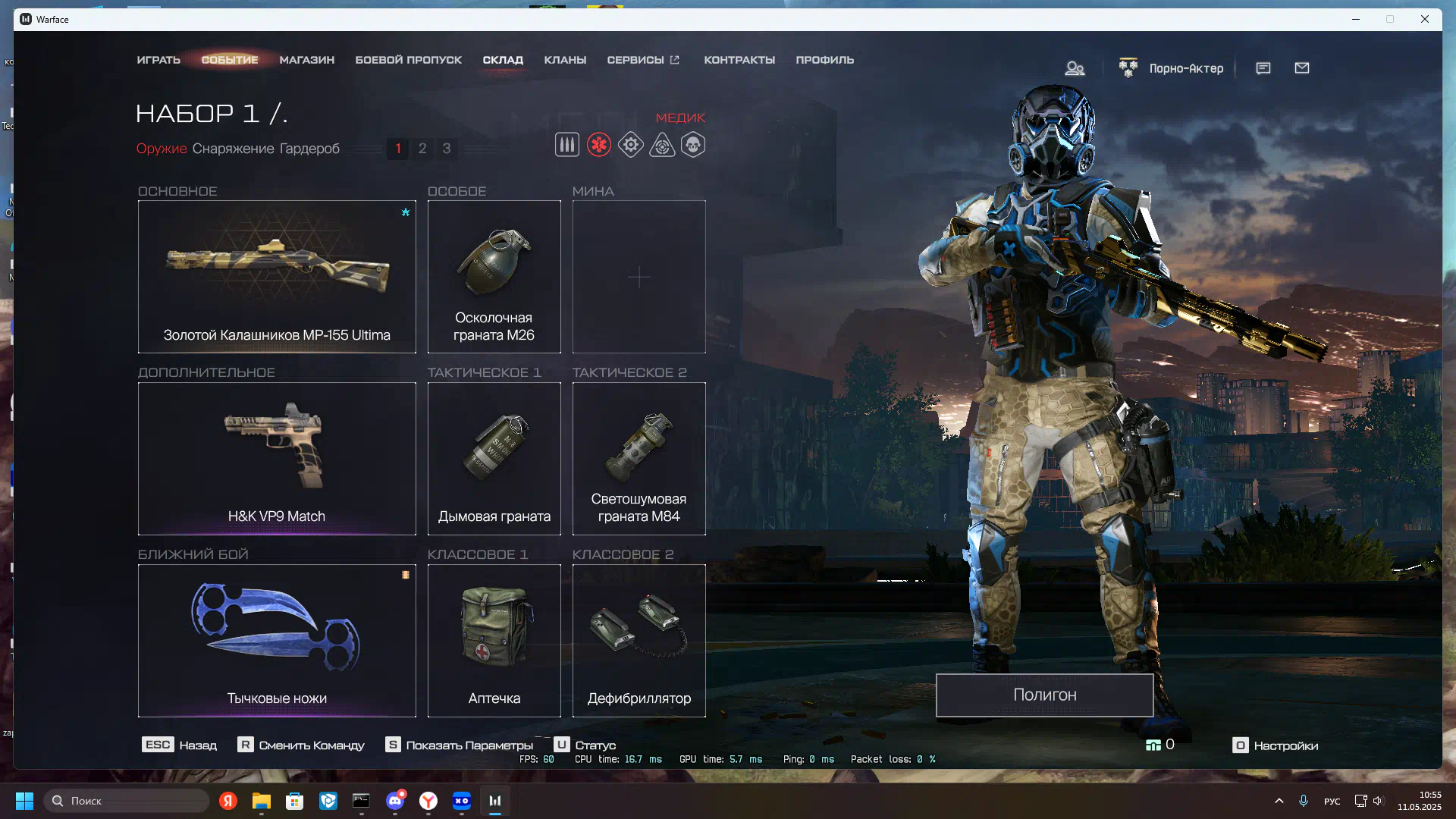
Task: Open the Осколочная граната M26 slot
Action: tap(494, 277)
